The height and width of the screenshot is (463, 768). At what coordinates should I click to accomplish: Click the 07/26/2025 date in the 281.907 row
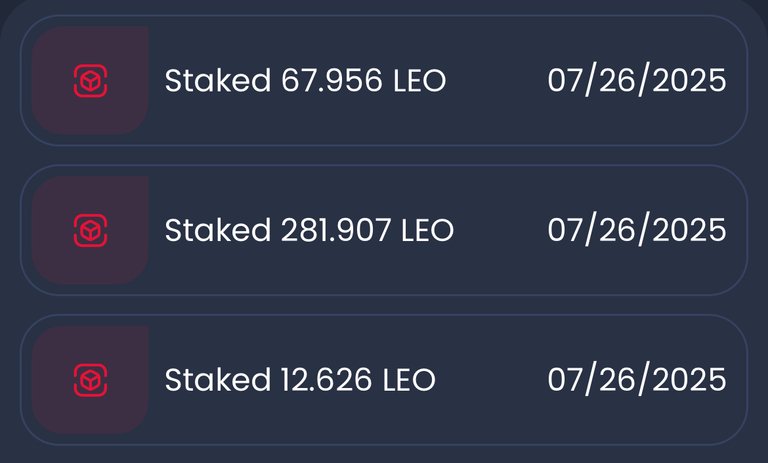point(637,230)
